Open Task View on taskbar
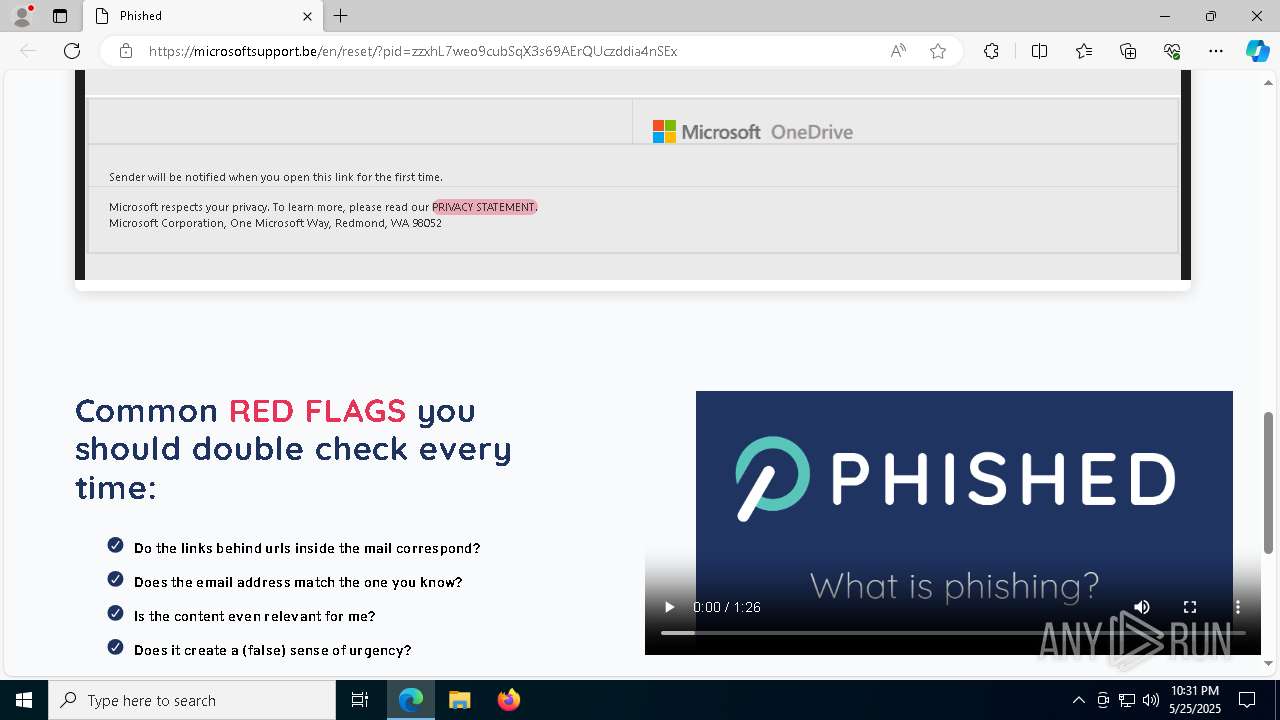Image resolution: width=1280 pixels, height=720 pixels. (360, 700)
